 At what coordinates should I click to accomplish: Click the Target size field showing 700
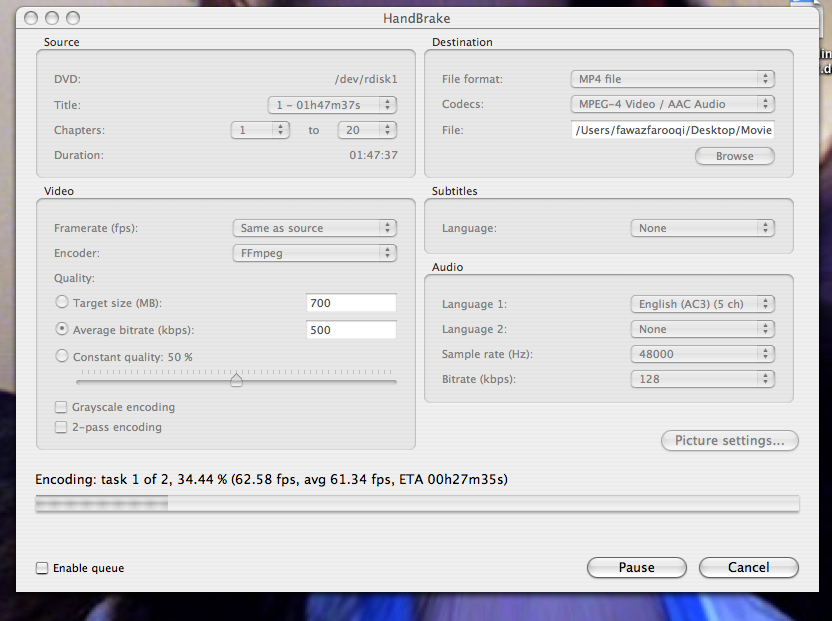[x=351, y=303]
